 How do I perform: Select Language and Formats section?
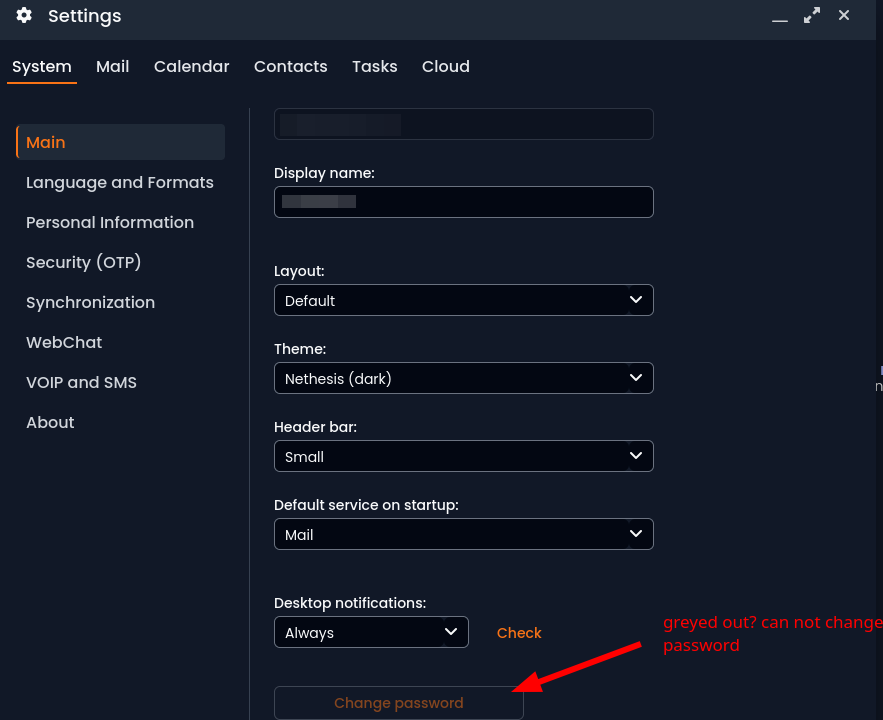(x=119, y=182)
